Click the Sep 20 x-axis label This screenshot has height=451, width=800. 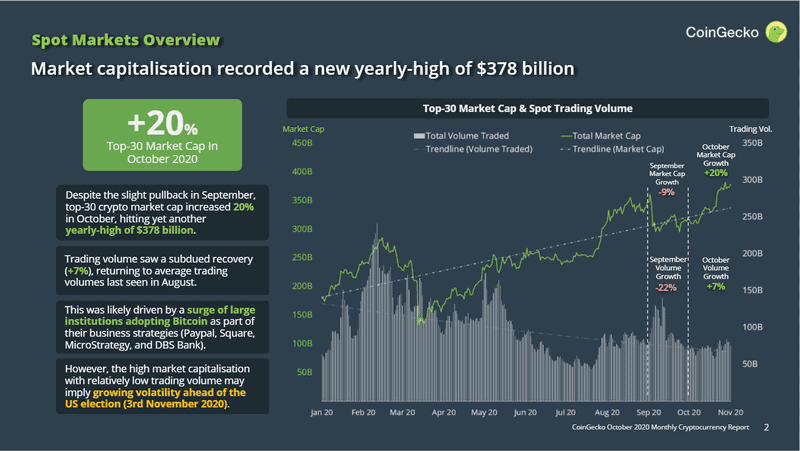pyautogui.click(x=648, y=412)
